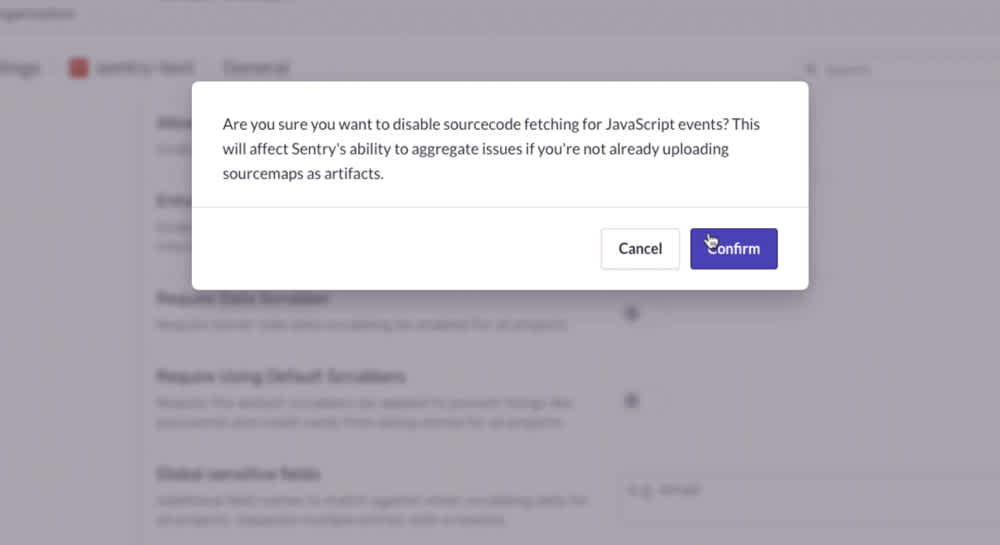Click the magnifier icon in the search box

[x=811, y=69]
